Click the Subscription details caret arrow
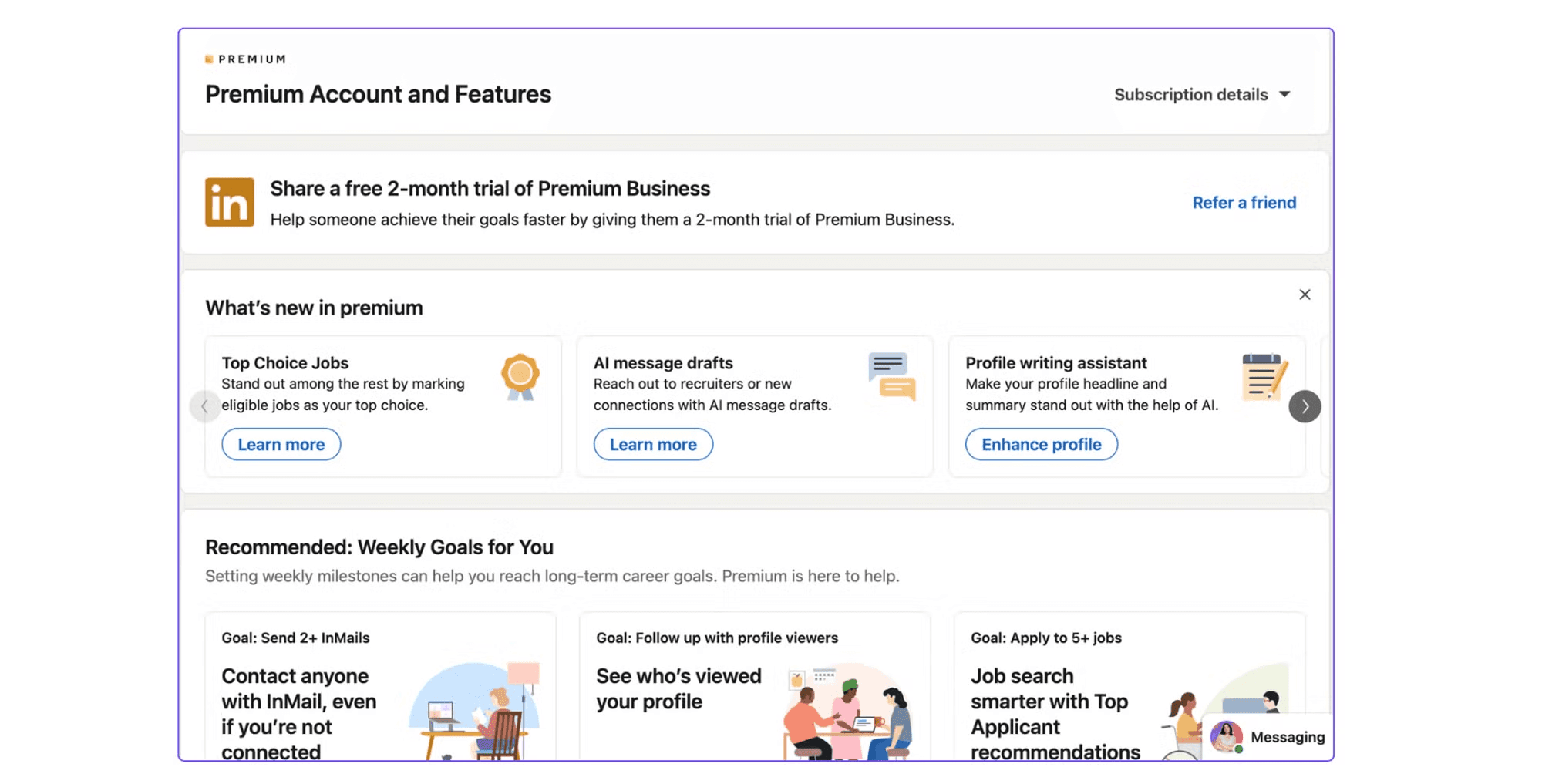The image size is (1542, 784). coord(1284,95)
